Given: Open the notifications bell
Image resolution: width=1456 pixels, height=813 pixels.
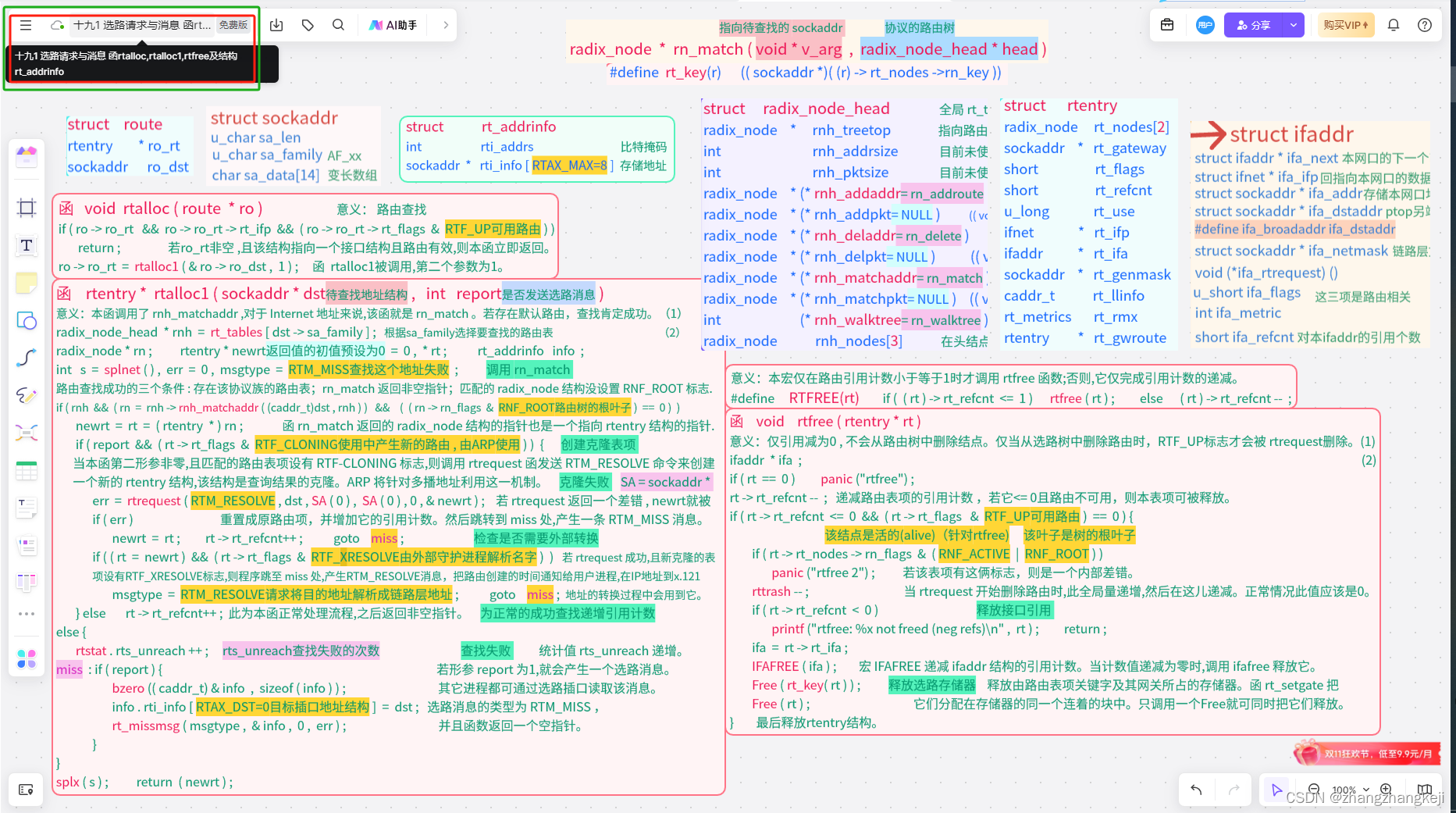Looking at the screenshot, I should (1394, 25).
